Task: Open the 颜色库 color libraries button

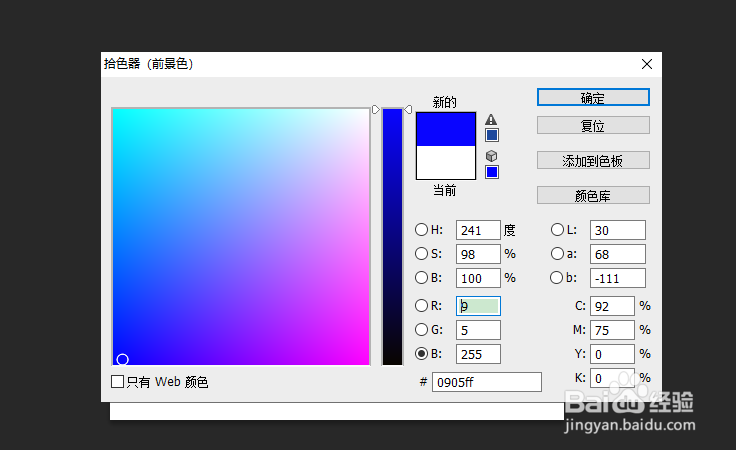Action: pyautogui.click(x=593, y=195)
